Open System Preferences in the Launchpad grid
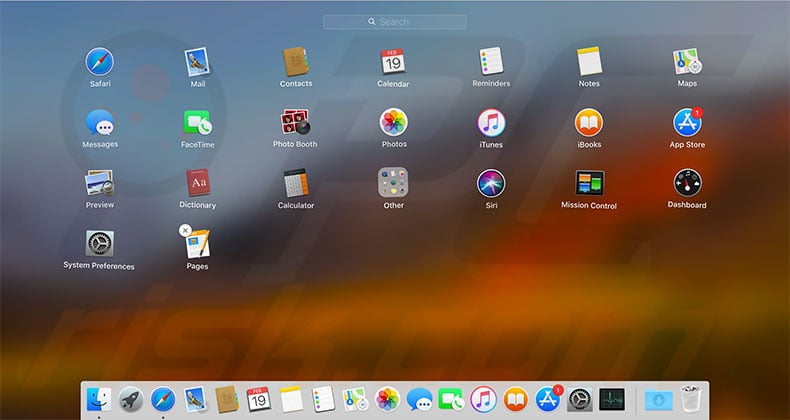The width and height of the screenshot is (790, 420). (100, 244)
